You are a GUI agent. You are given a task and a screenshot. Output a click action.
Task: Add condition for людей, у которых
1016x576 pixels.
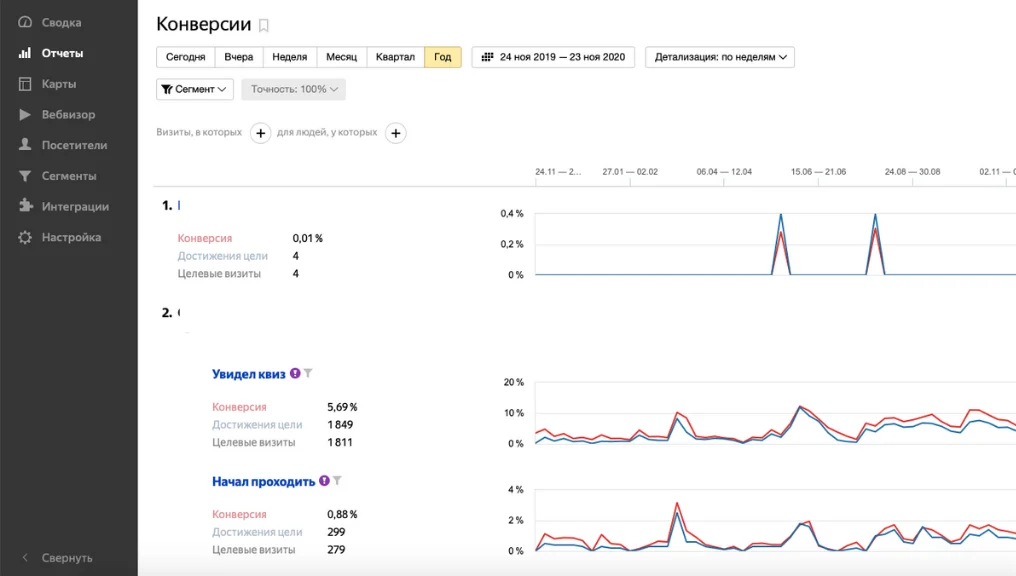tap(396, 133)
